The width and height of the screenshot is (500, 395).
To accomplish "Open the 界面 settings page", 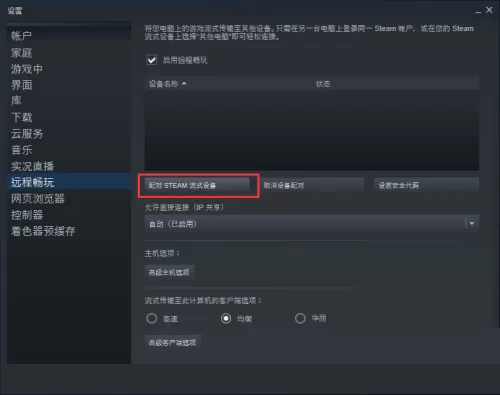I will click(68, 85).
